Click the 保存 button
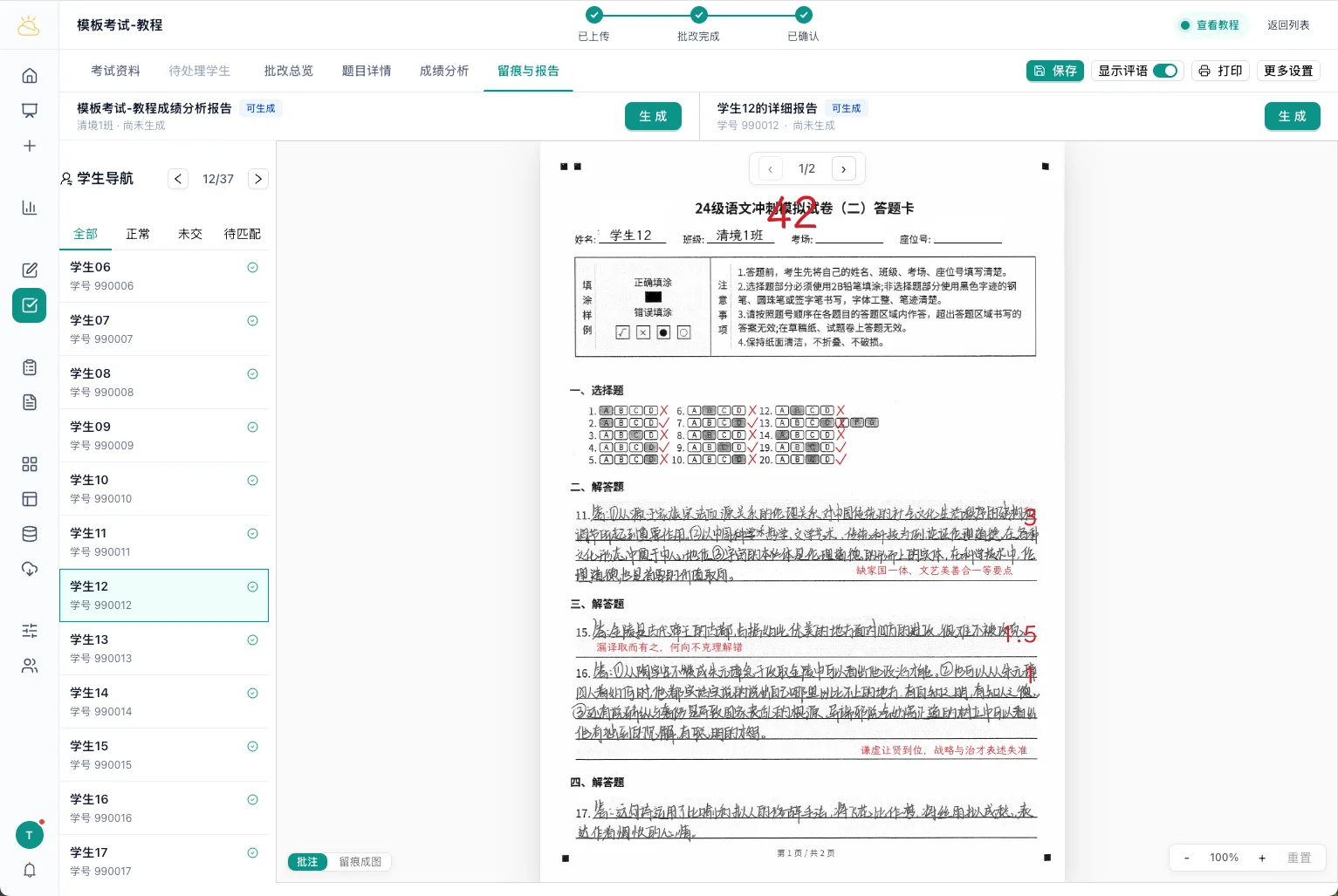The height and width of the screenshot is (896, 1338). point(1055,71)
